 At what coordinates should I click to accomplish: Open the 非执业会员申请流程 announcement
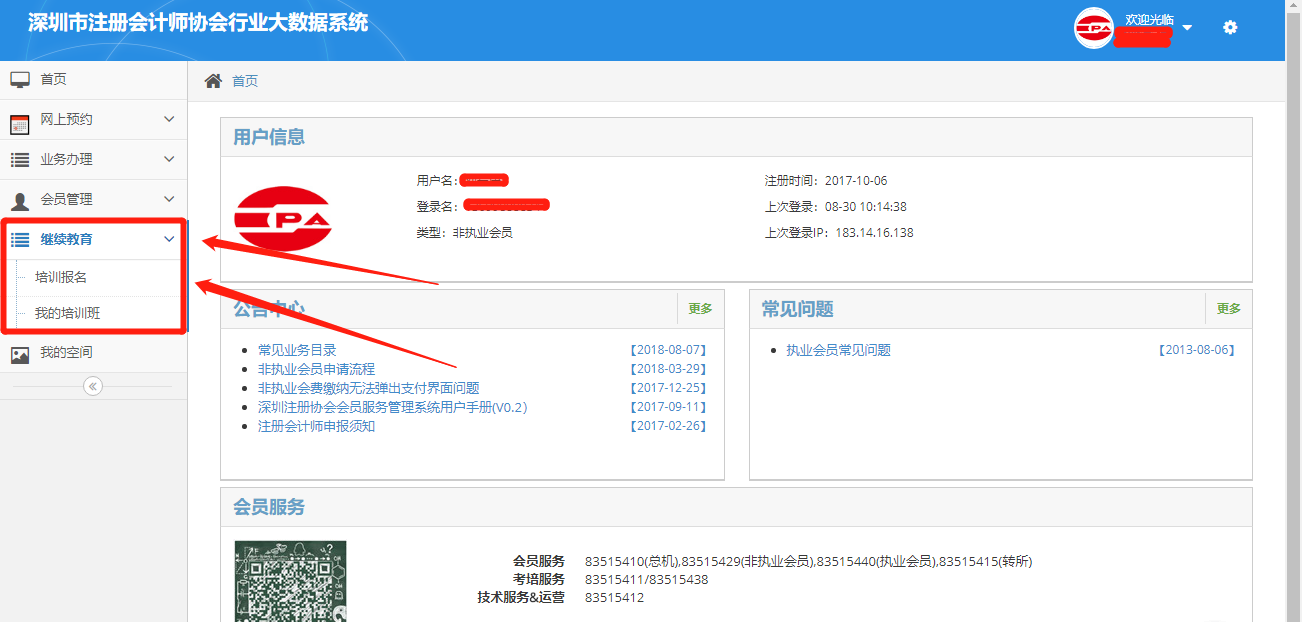(x=316, y=369)
